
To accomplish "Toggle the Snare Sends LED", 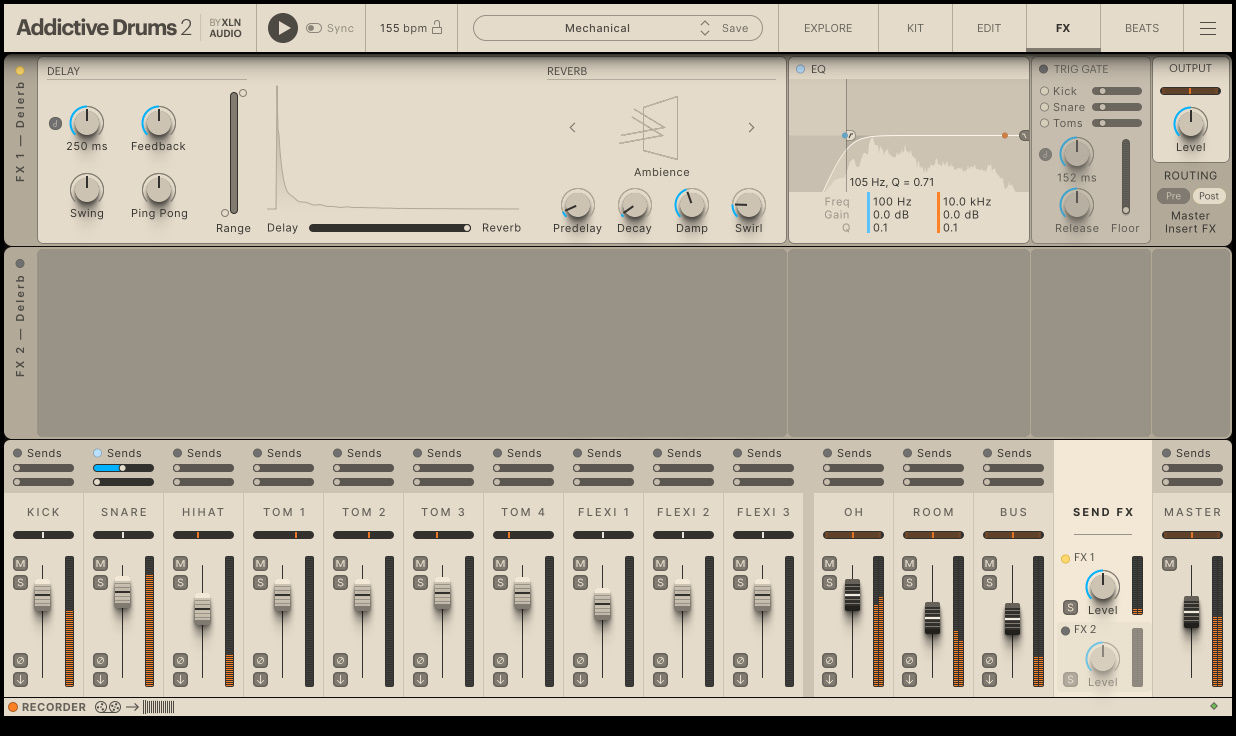I will tap(98, 453).
